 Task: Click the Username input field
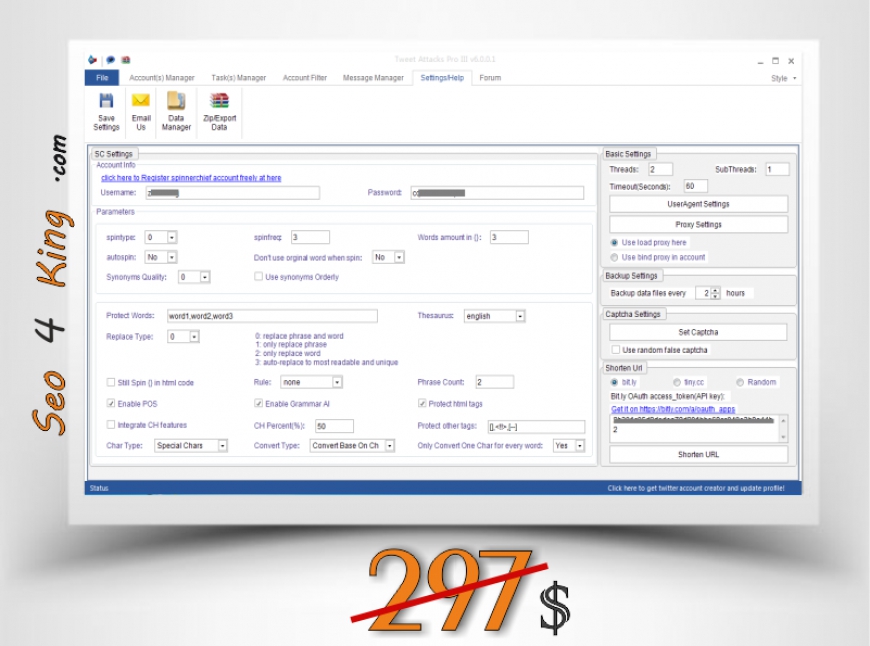pos(232,193)
